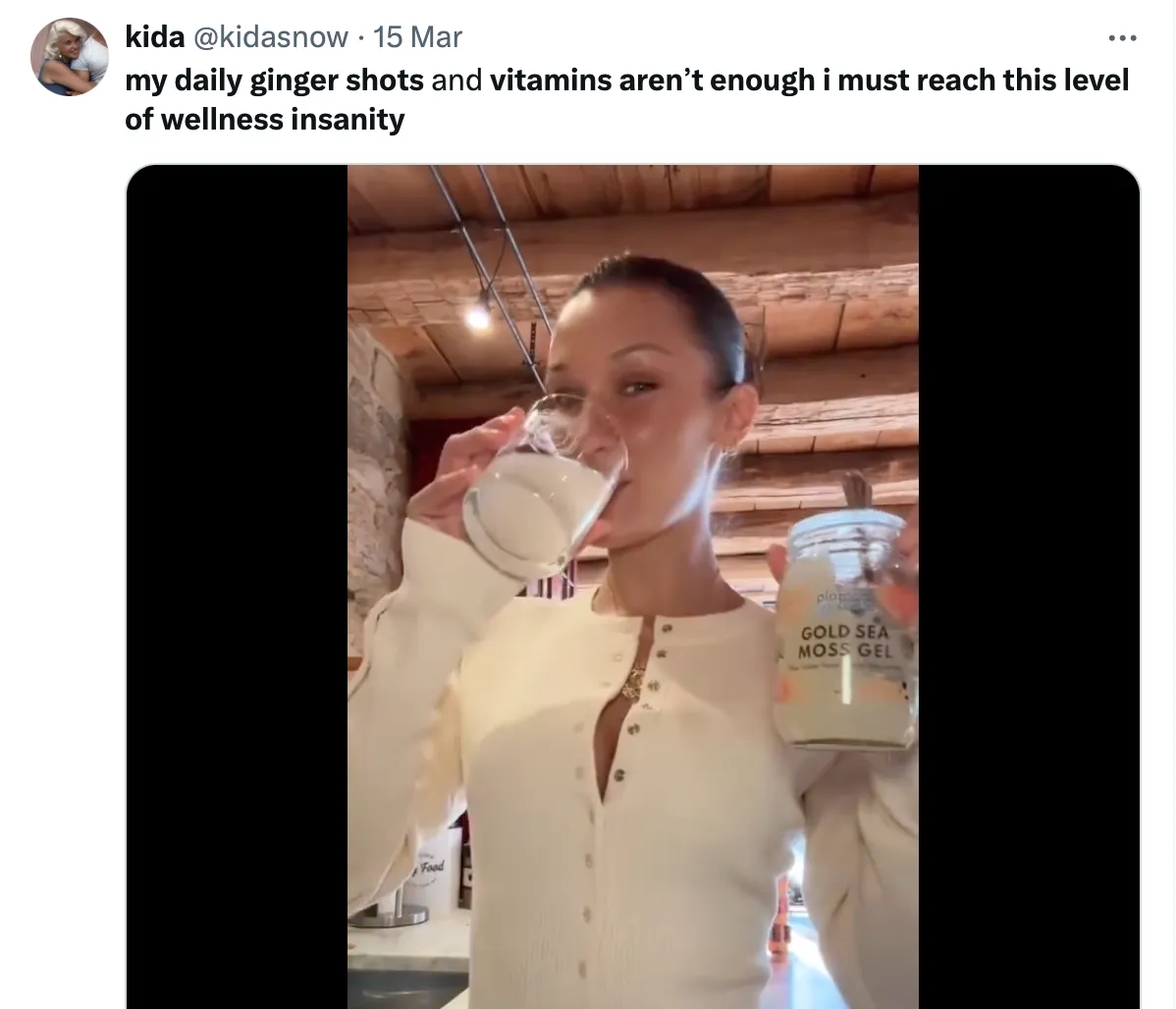
Task: Open the kida display name link
Action: [x=154, y=36]
